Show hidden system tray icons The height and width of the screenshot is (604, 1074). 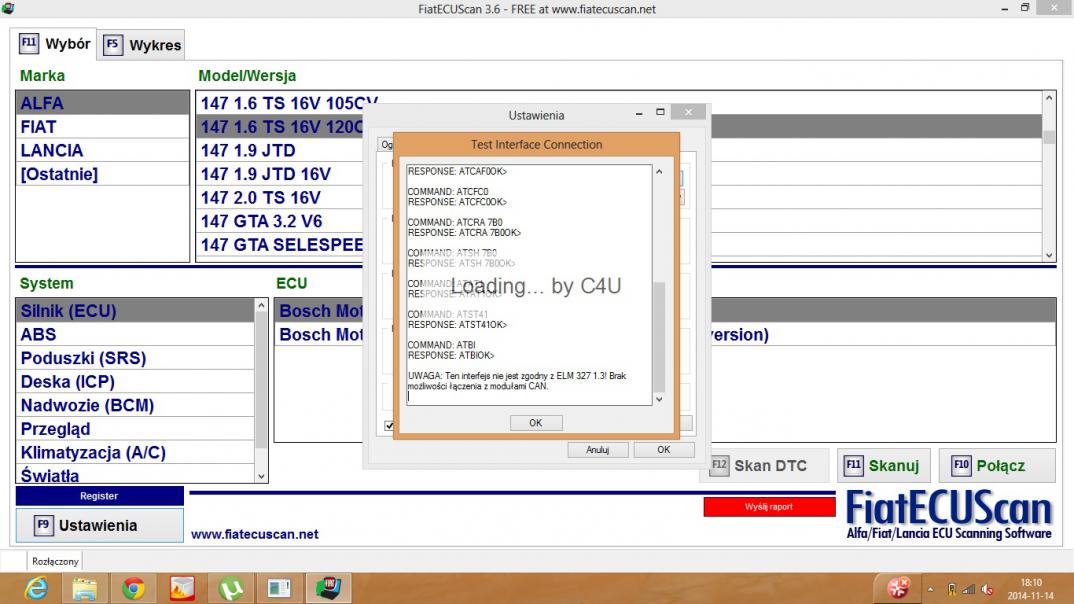932,589
